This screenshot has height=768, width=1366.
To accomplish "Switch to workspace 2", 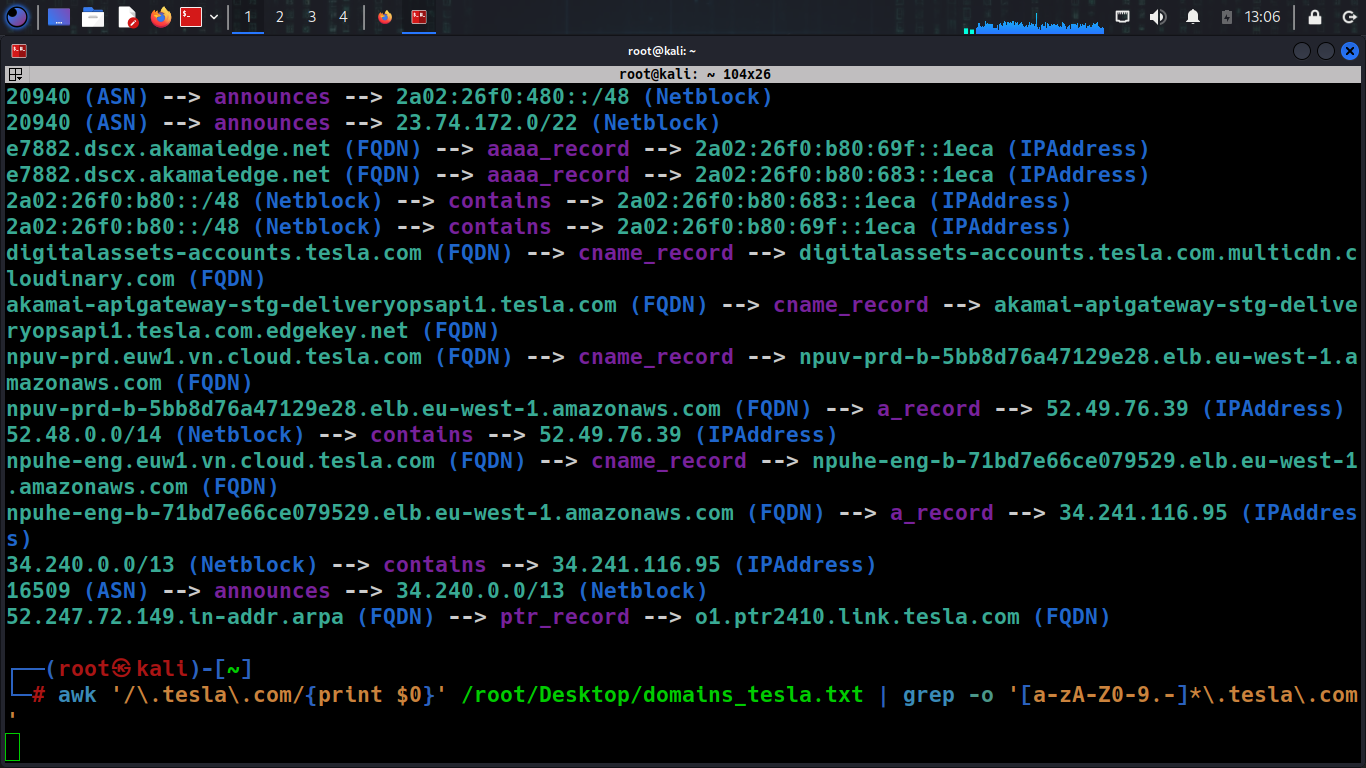I will [279, 17].
